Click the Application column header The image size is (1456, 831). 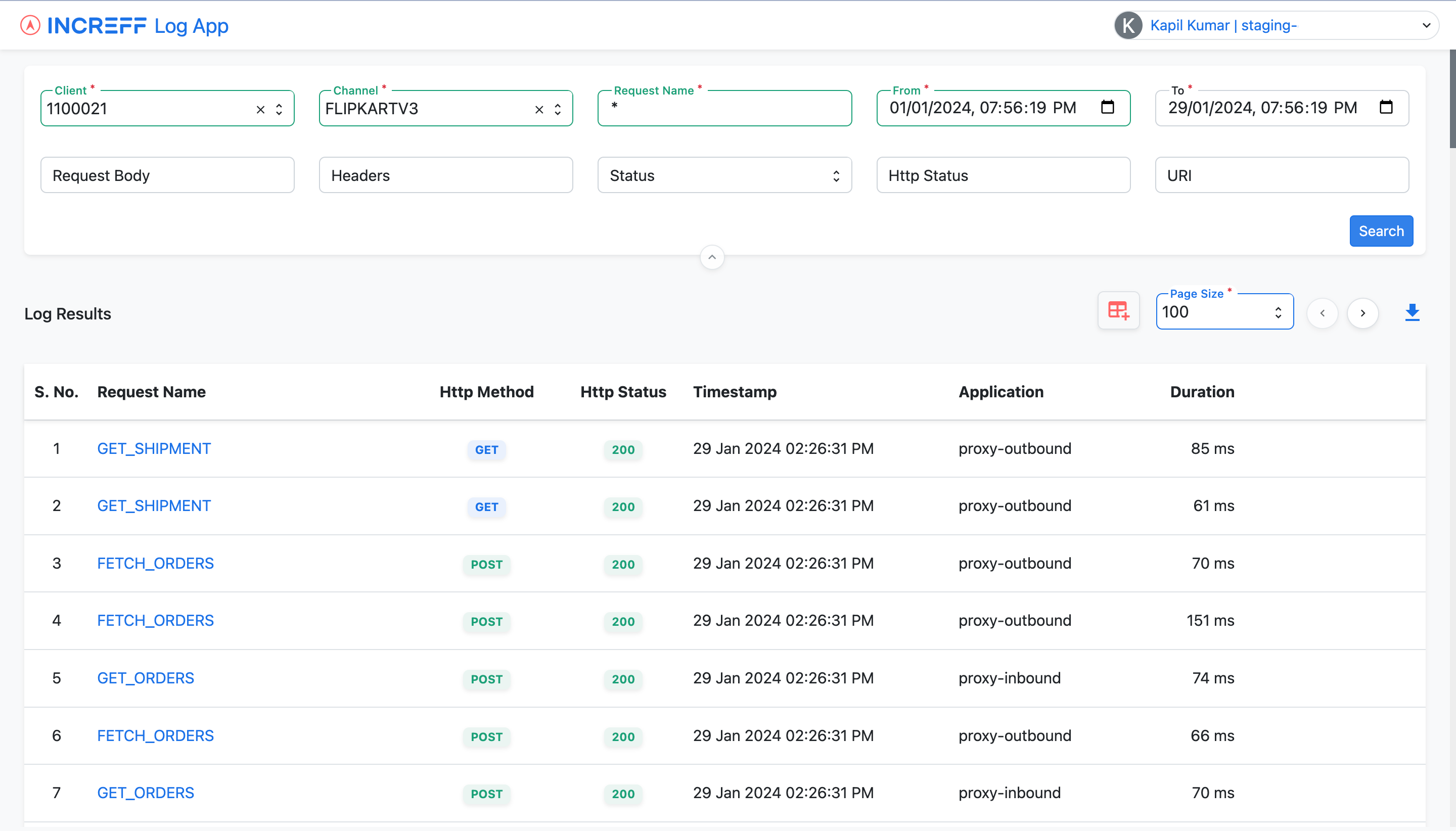[1000, 392]
